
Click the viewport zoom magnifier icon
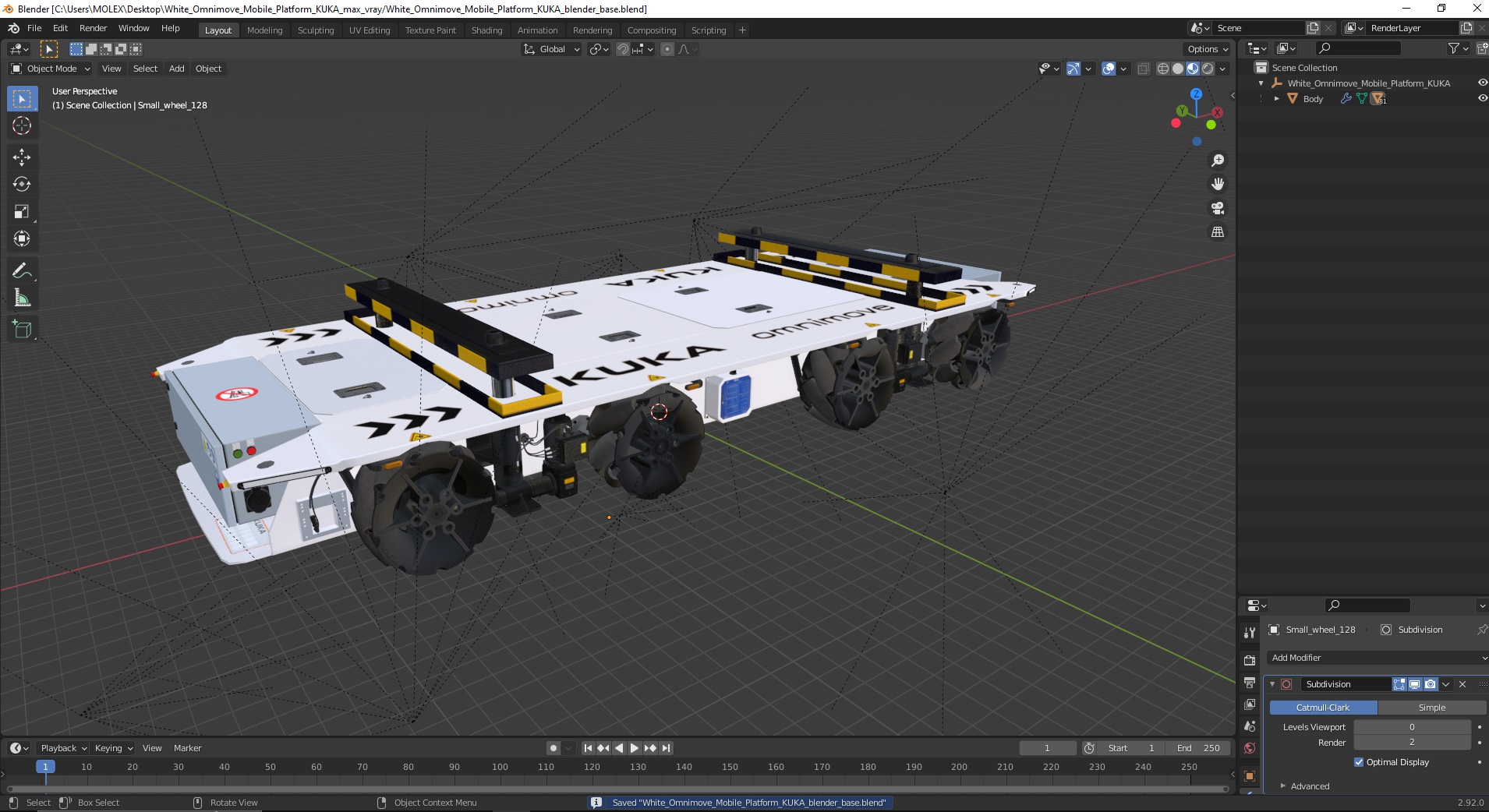click(x=1217, y=161)
